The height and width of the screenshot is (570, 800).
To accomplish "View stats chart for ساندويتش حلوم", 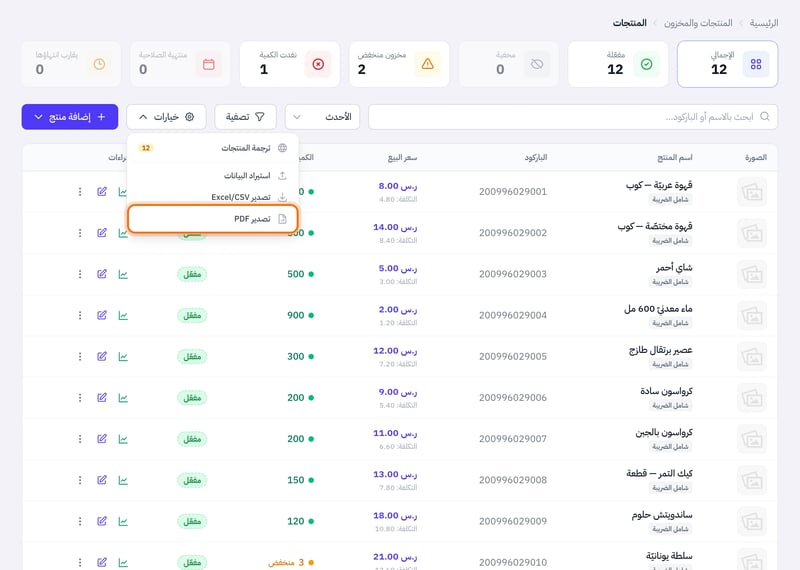I will click(123, 521).
